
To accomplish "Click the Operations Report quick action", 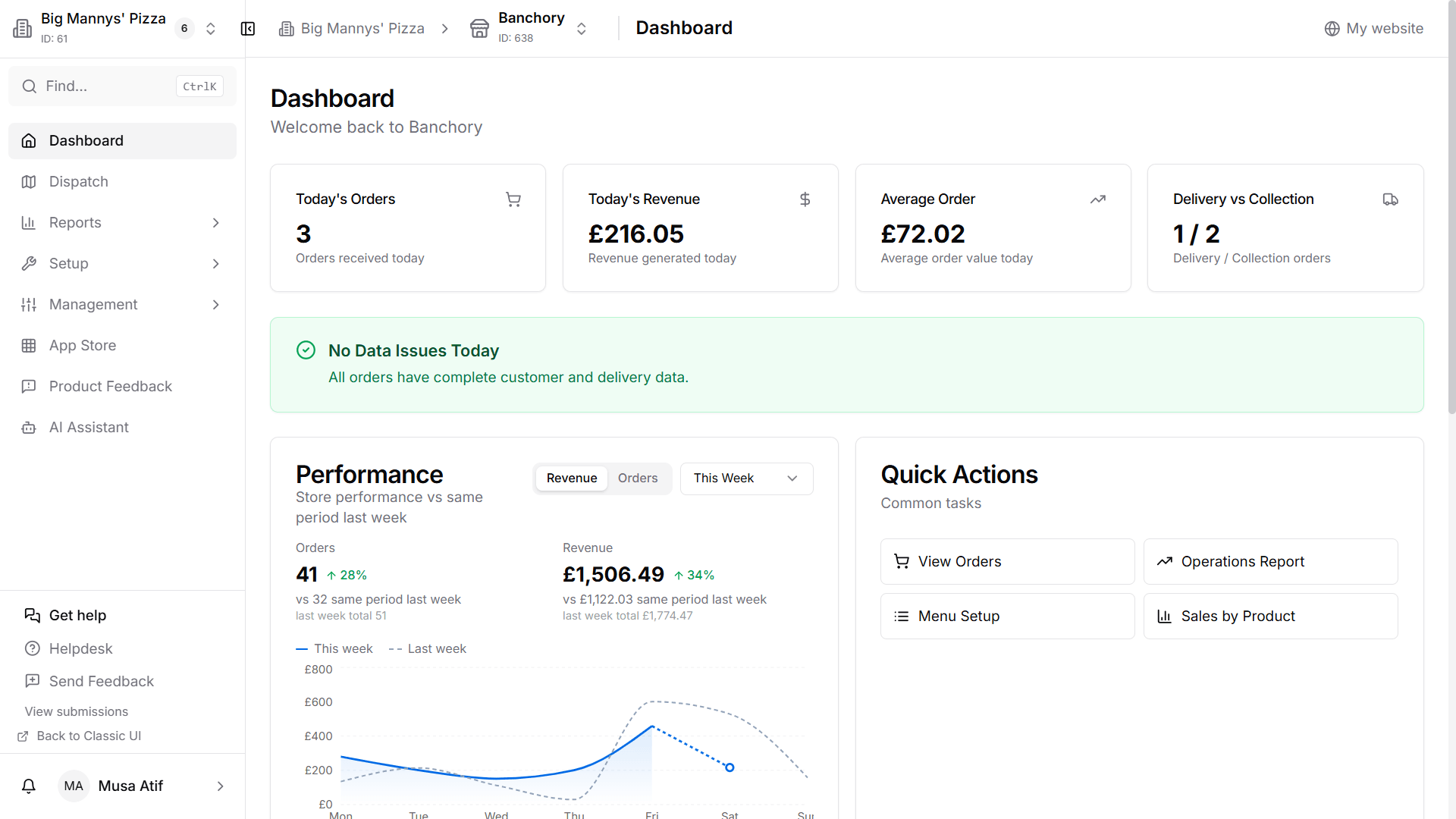I will (x=1270, y=562).
